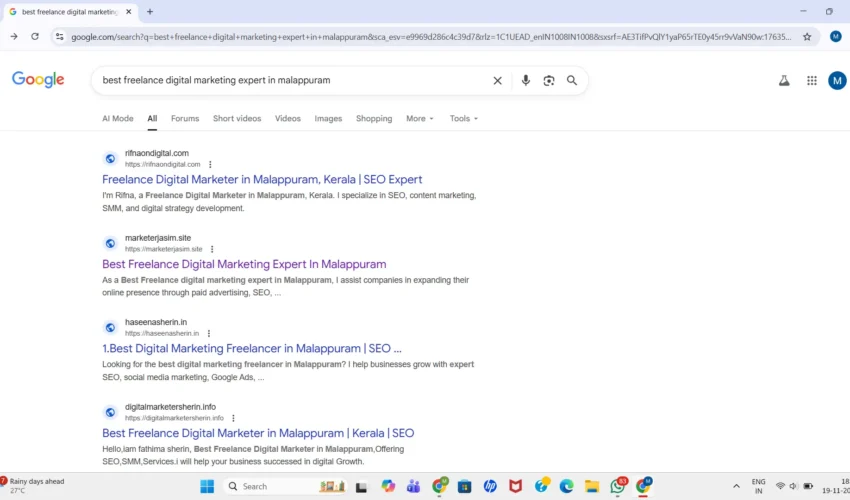Viewport: 850px width, 500px height.
Task: Switch to the Images tab
Action: [x=328, y=119]
